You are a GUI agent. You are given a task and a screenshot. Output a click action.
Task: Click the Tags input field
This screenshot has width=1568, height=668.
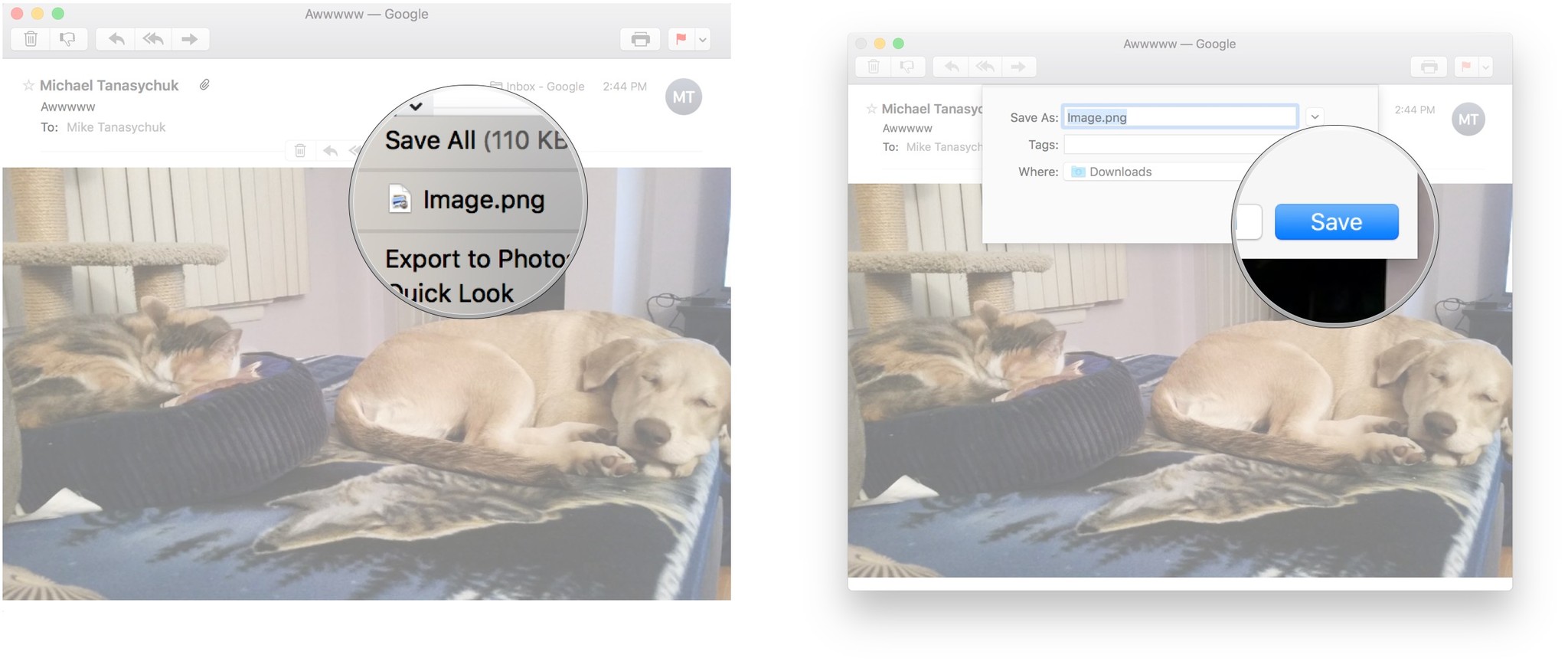click(1164, 145)
